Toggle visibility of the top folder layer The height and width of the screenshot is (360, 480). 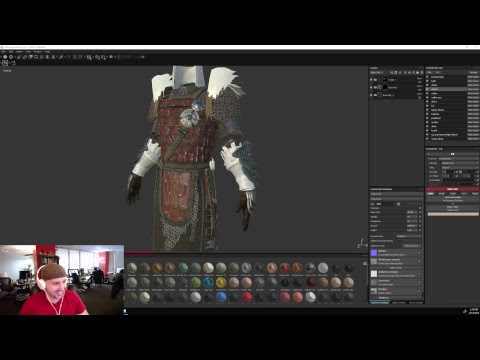[371, 80]
